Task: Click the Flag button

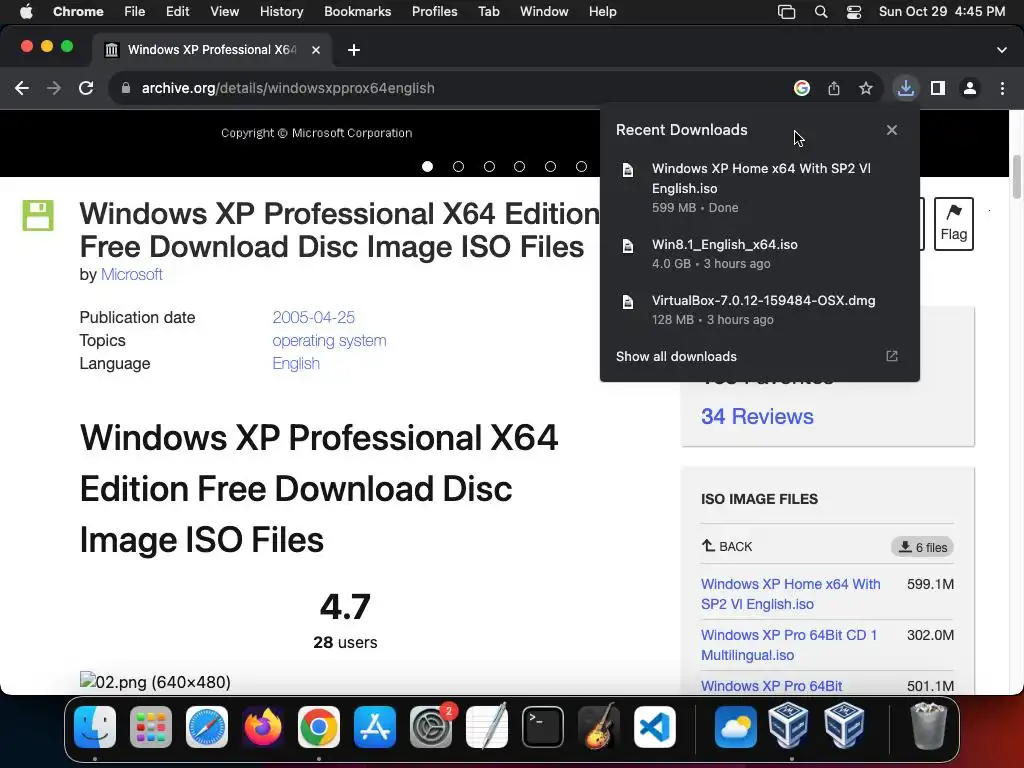Action: coord(953,223)
